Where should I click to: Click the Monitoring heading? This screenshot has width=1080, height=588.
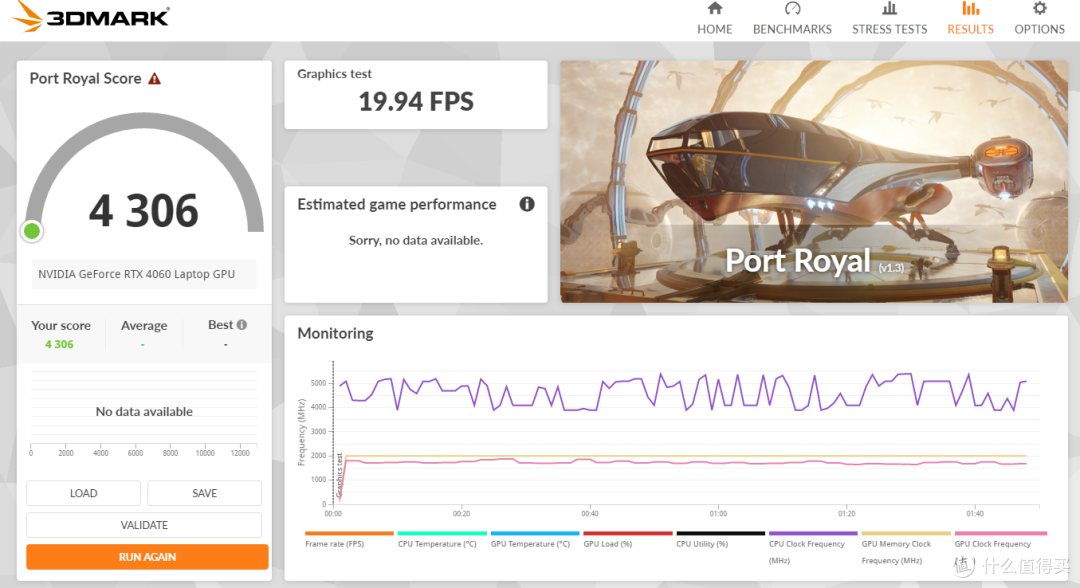click(335, 333)
